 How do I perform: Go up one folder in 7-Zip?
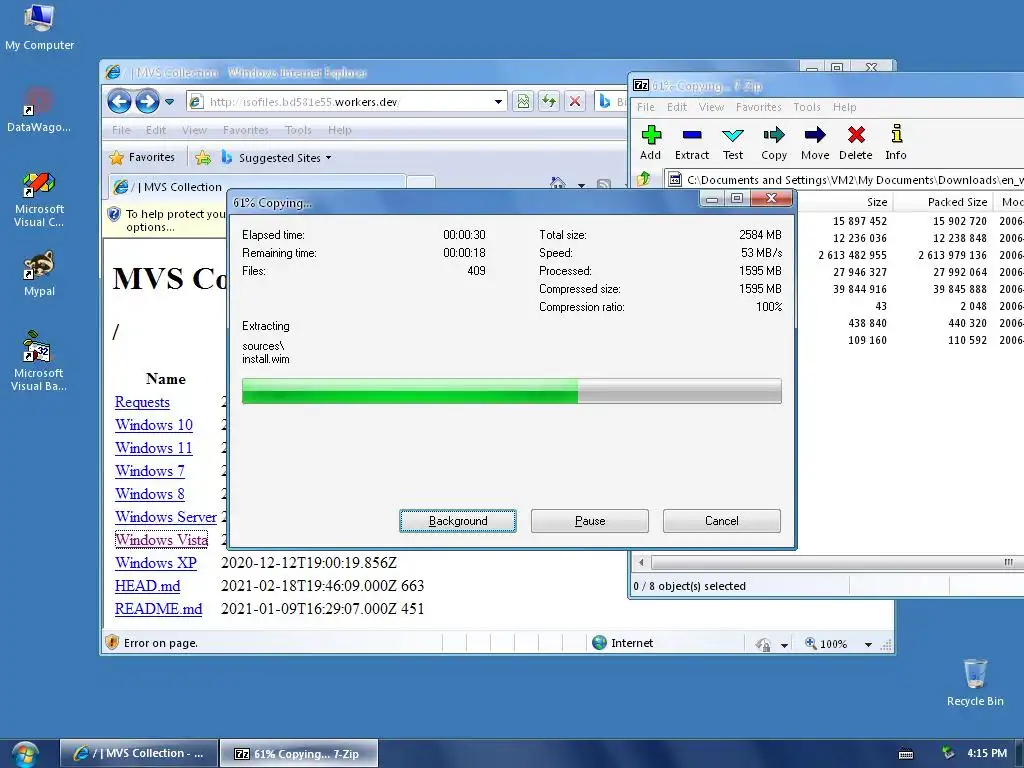644,178
